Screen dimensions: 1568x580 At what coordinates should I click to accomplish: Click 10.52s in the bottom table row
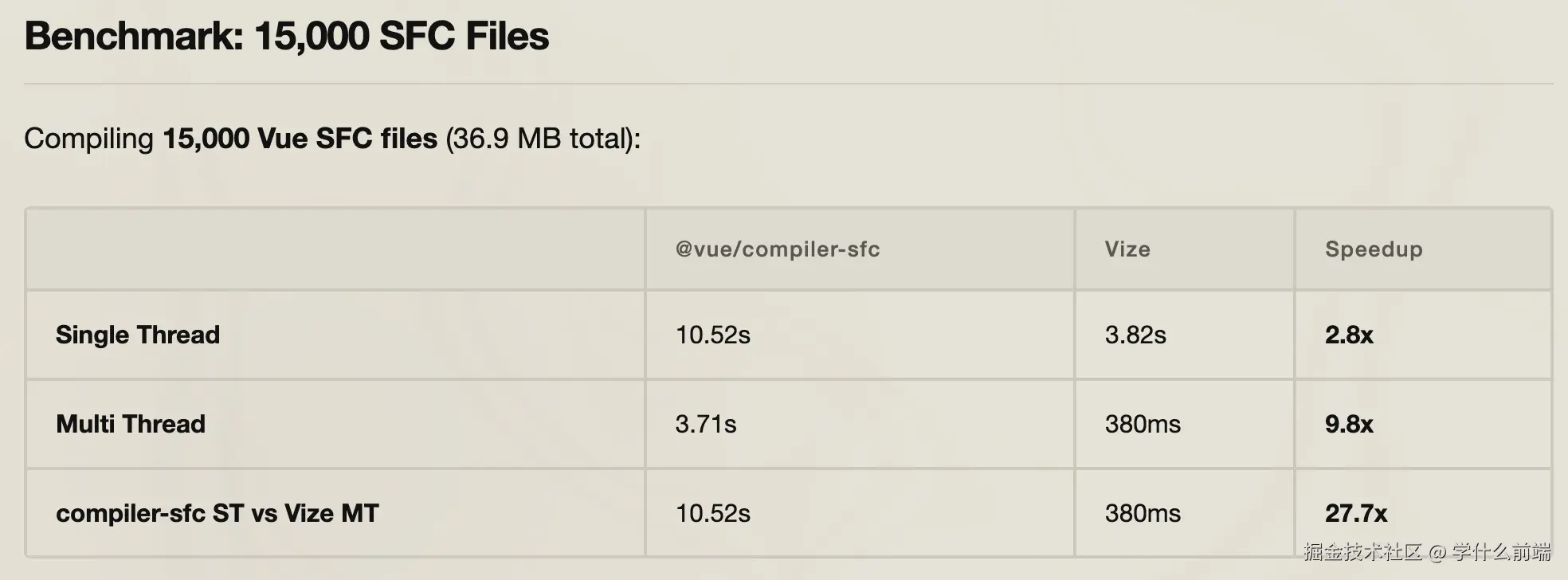pos(713,513)
